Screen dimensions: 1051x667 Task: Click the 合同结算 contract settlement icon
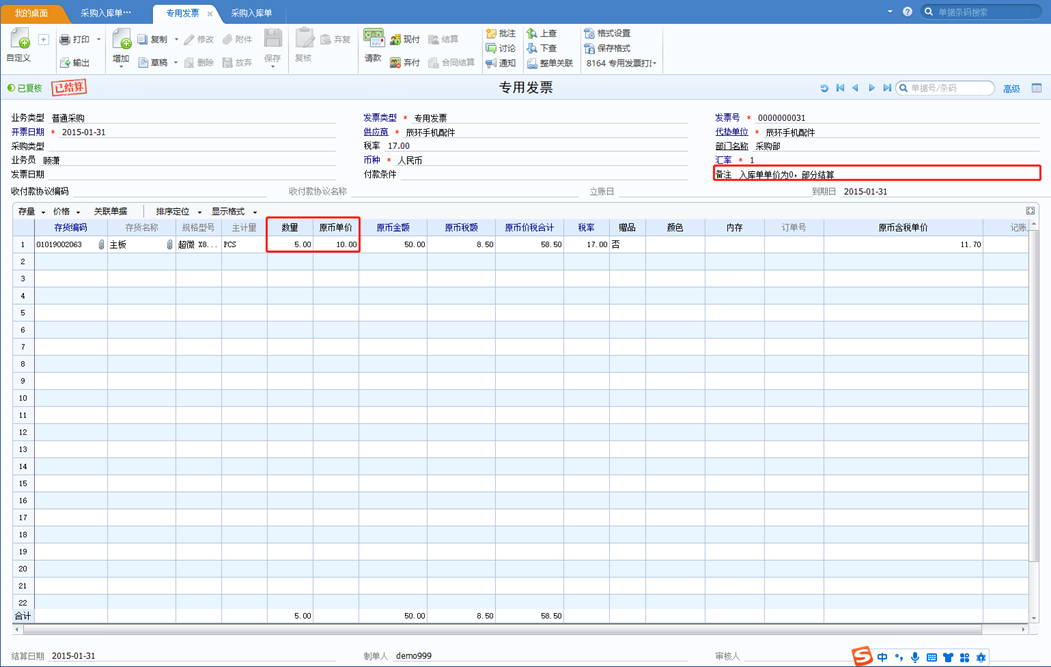click(x=434, y=62)
